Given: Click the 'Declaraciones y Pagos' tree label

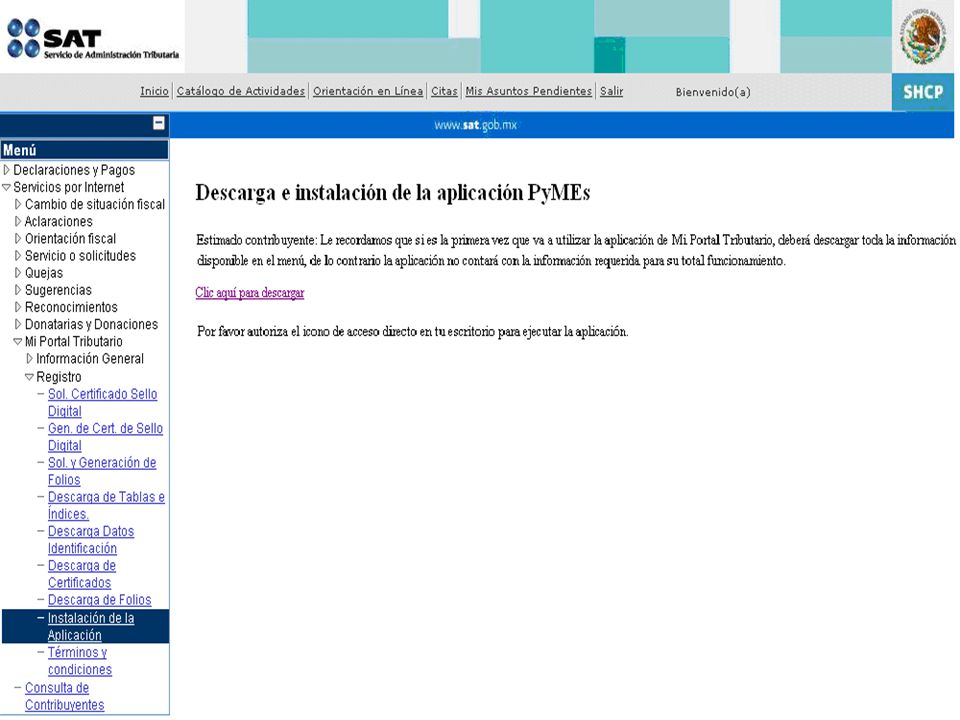Looking at the screenshot, I should 74,170.
